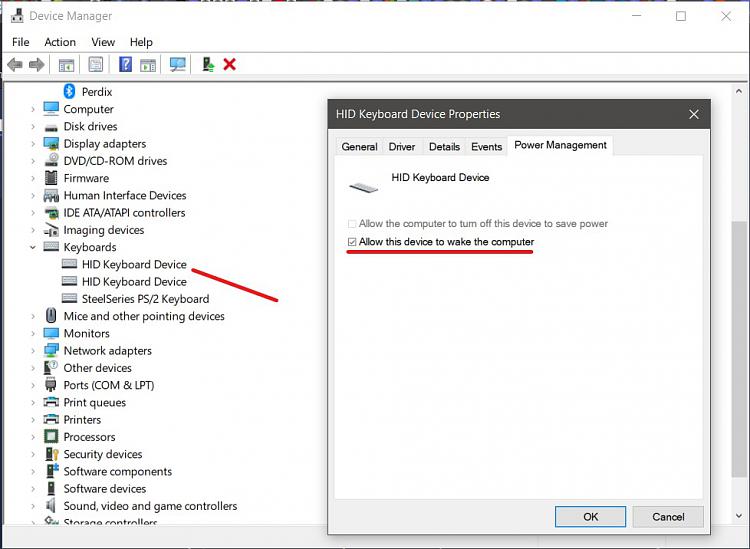Expand the Disk drives tree node
Viewport: 750px width, 549px height.
(x=33, y=127)
